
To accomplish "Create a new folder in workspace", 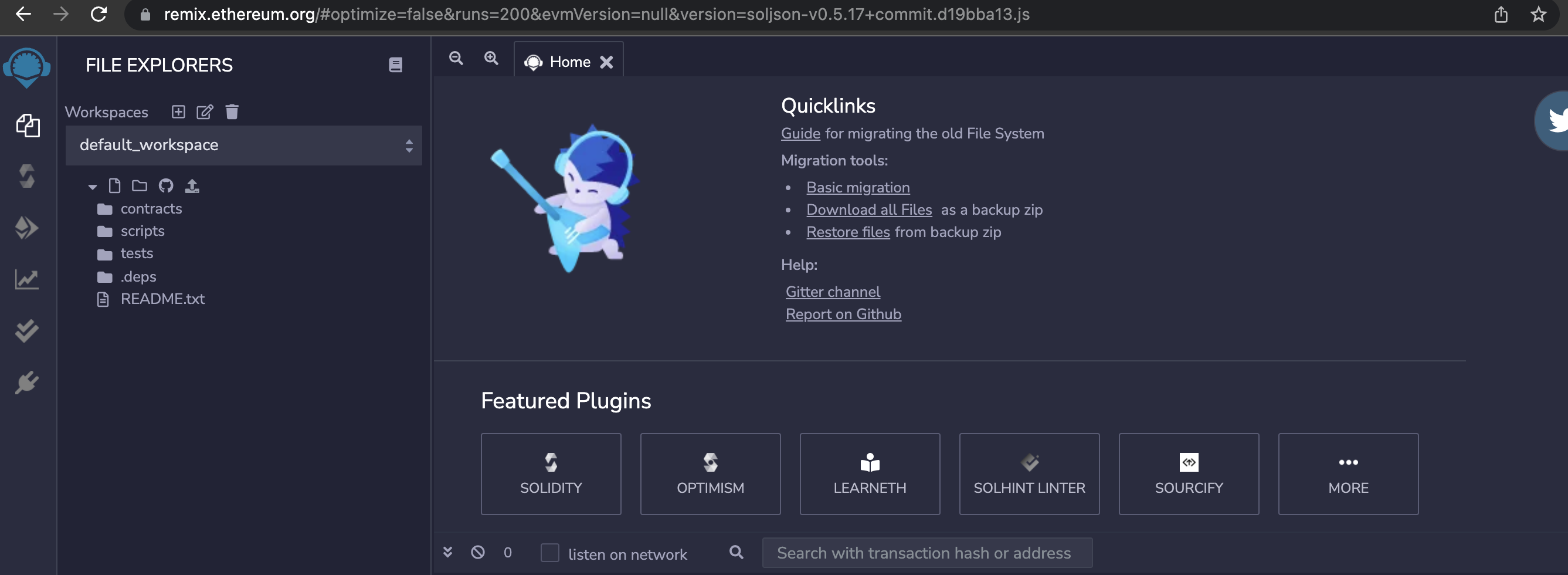I will (x=140, y=185).
